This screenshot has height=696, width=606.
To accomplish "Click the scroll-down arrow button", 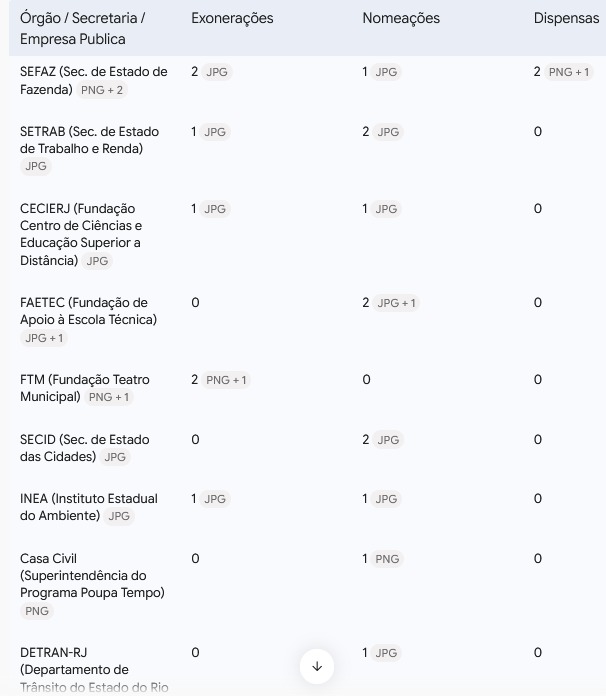I will pyautogui.click(x=317, y=666).
